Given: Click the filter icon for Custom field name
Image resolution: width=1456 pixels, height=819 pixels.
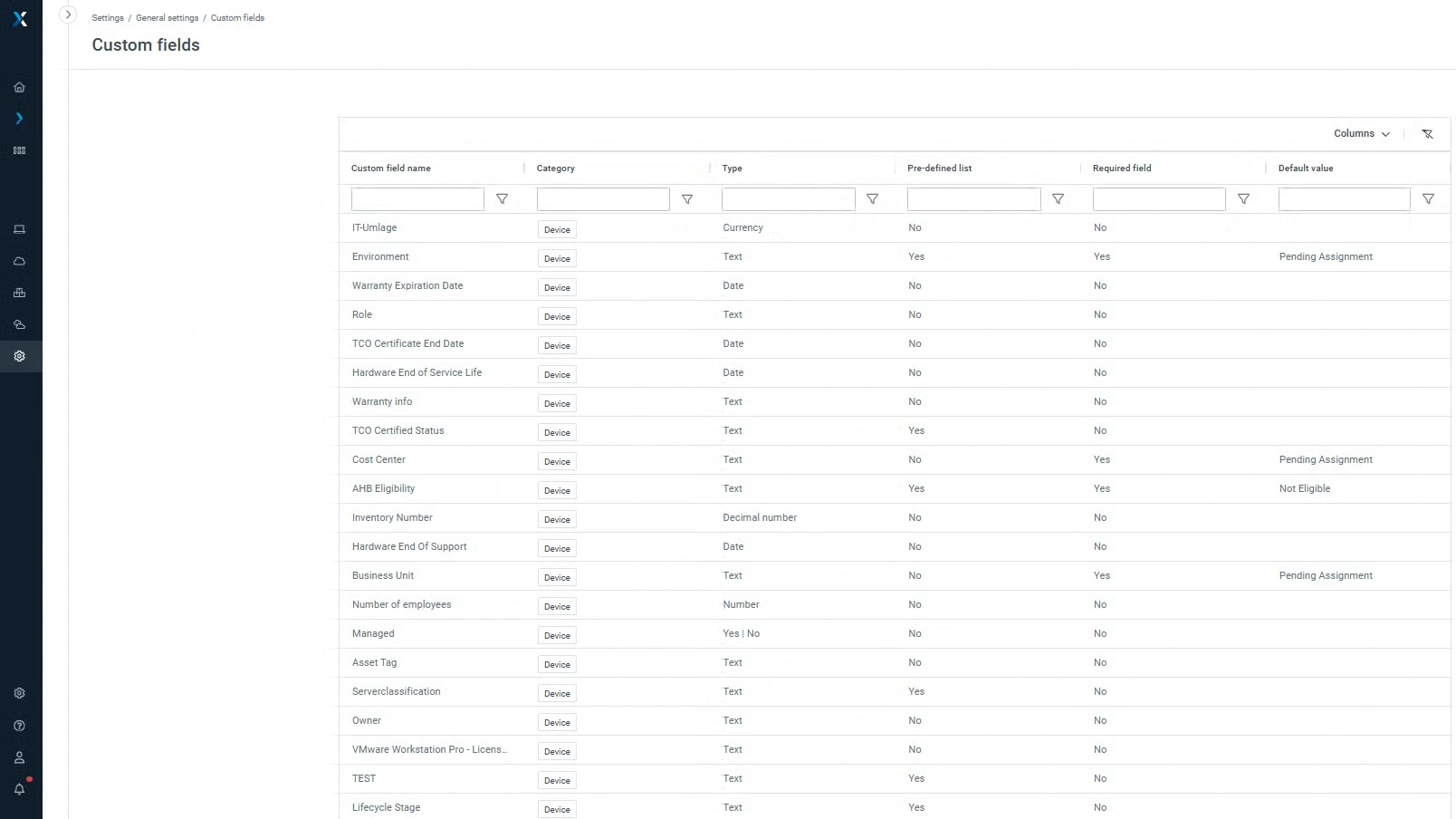Looking at the screenshot, I should (x=502, y=199).
